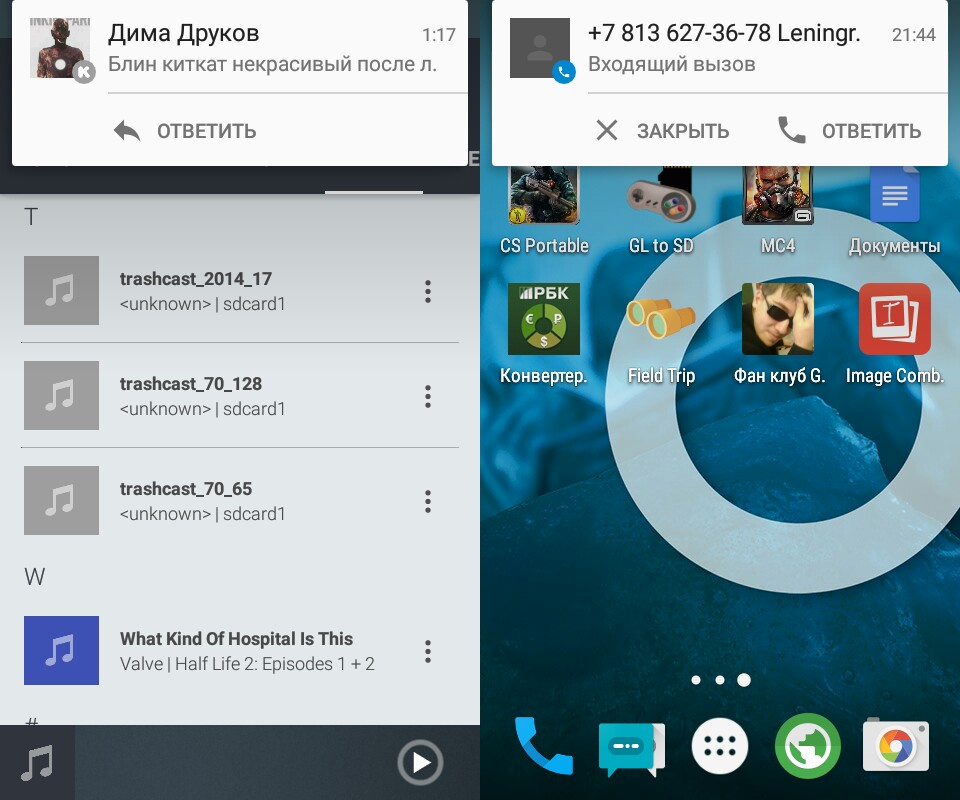Tap ОТВЕТИТЬ reply on Дима Друков message
The height and width of the screenshot is (800, 960).
pyautogui.click(x=185, y=131)
